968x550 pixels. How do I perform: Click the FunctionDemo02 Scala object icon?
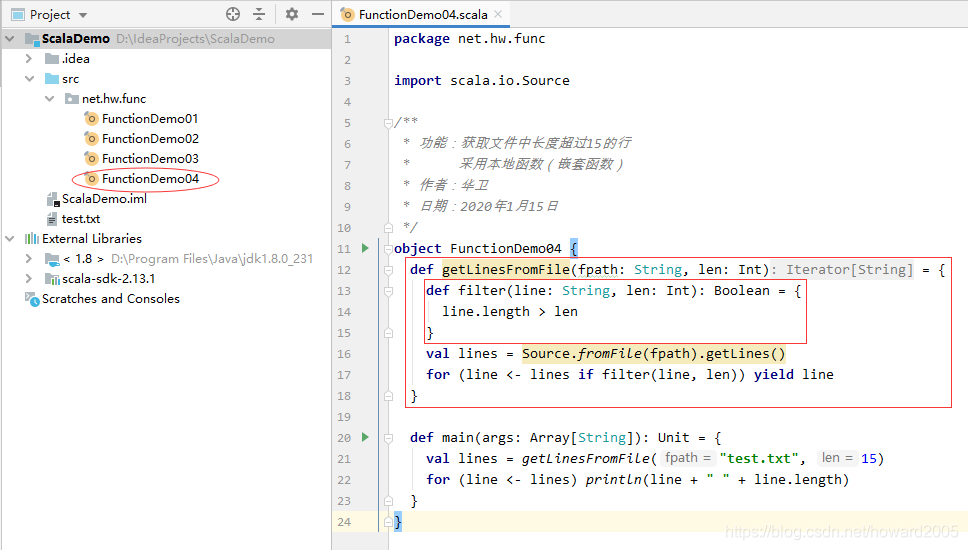pyautogui.click(x=91, y=139)
